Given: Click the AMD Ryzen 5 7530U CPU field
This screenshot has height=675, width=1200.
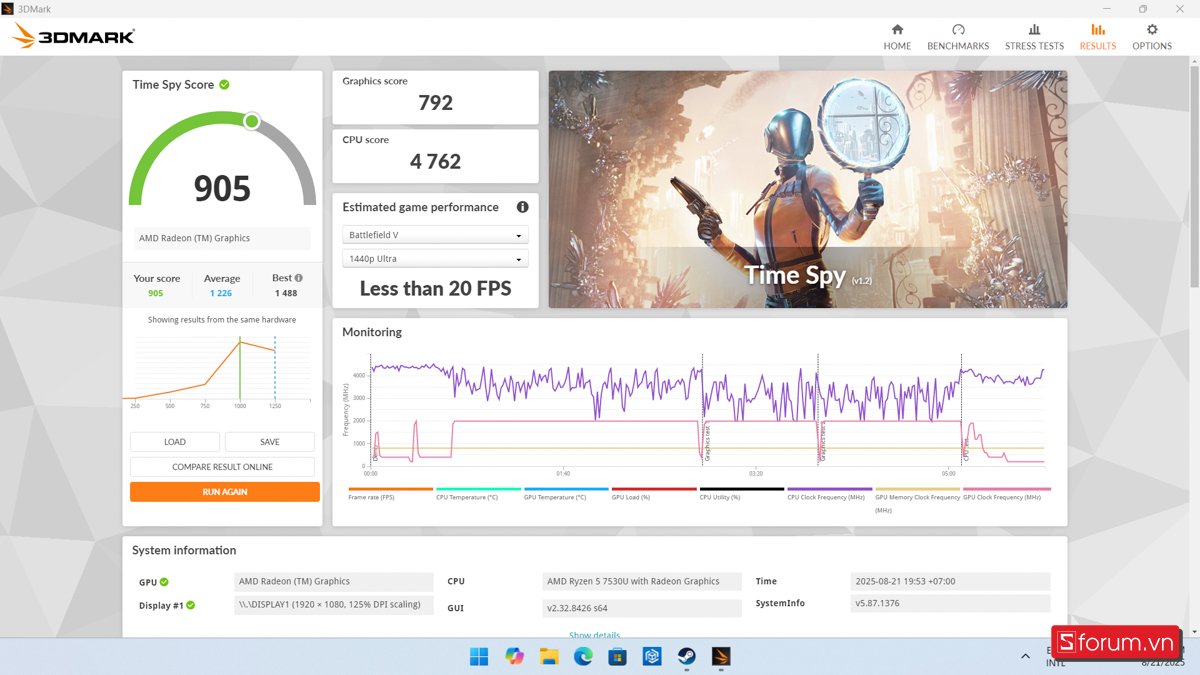Looking at the screenshot, I should coord(642,581).
